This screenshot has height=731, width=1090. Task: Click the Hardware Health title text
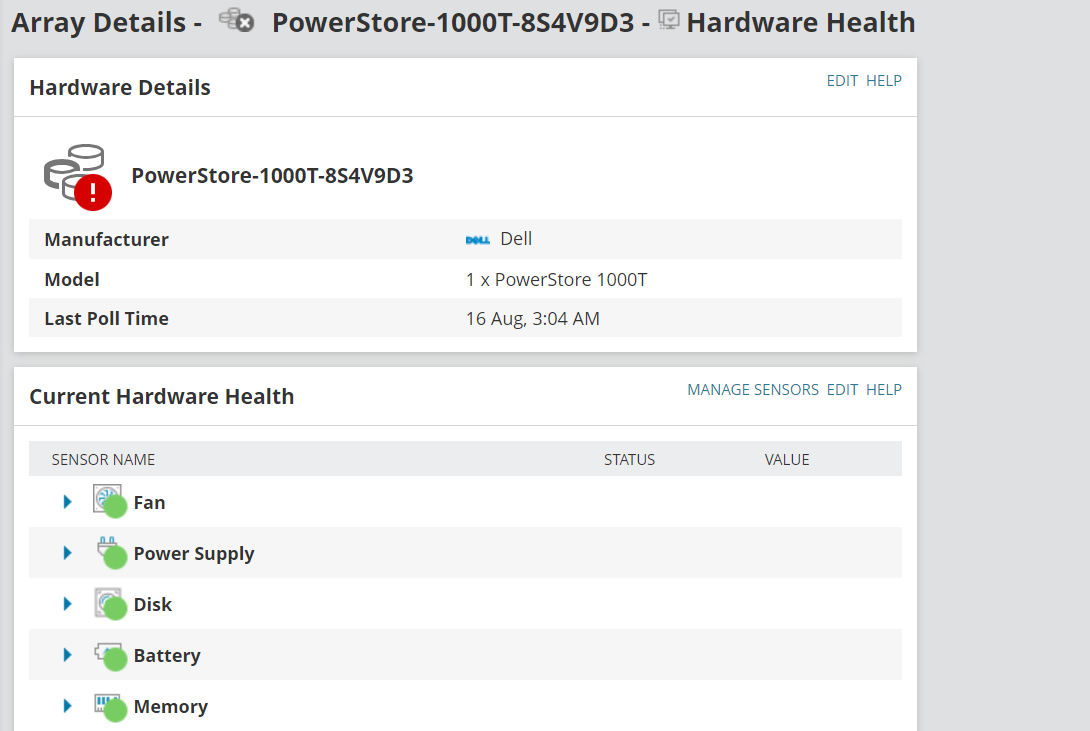coord(801,23)
